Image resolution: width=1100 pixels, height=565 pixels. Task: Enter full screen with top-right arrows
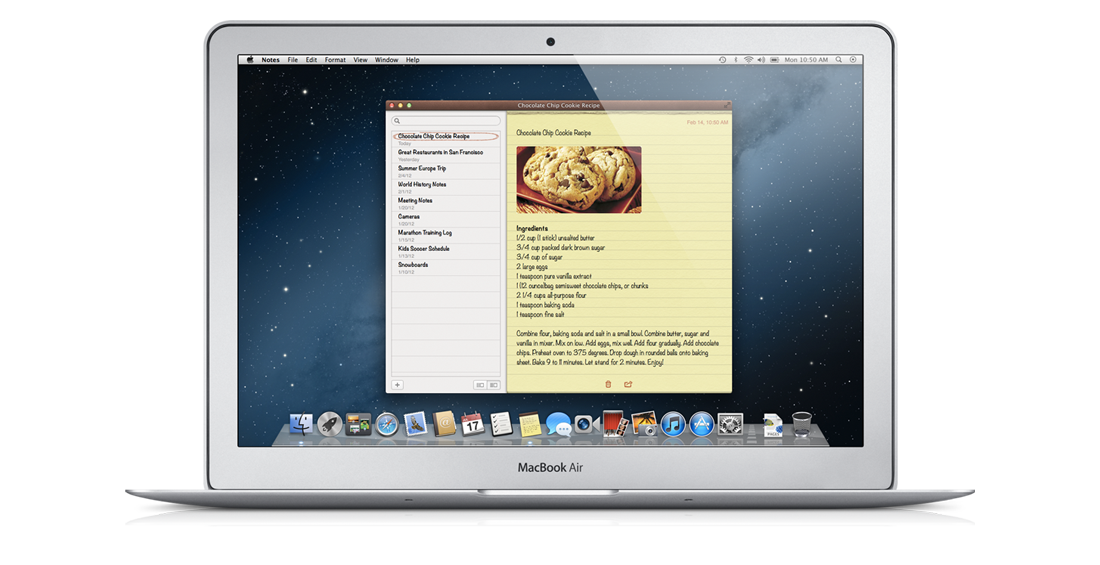[726, 105]
